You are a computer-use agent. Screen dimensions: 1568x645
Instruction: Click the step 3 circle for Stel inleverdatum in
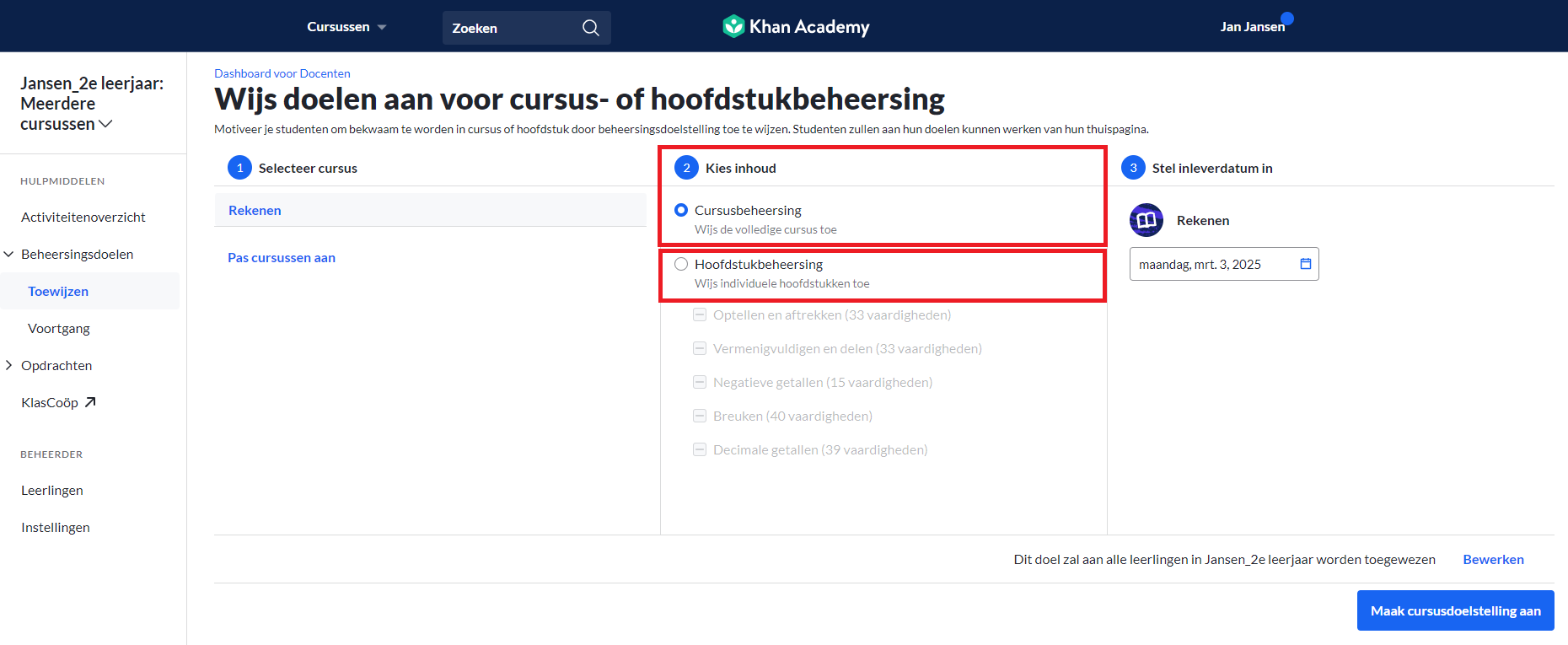coord(1133,168)
